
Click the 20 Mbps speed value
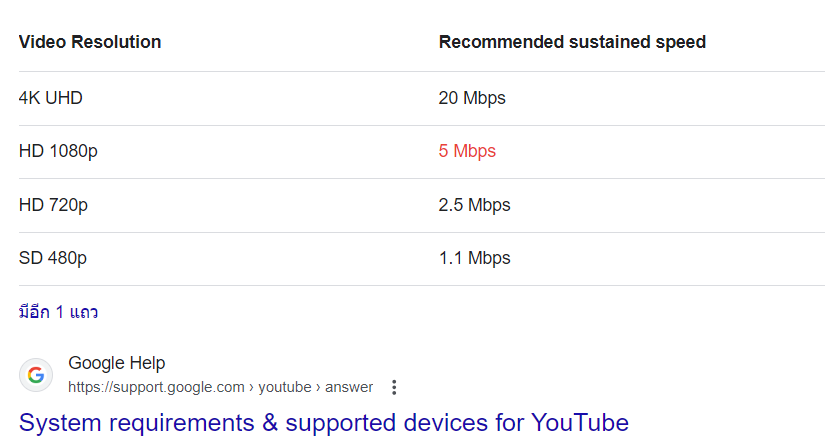[472, 98]
